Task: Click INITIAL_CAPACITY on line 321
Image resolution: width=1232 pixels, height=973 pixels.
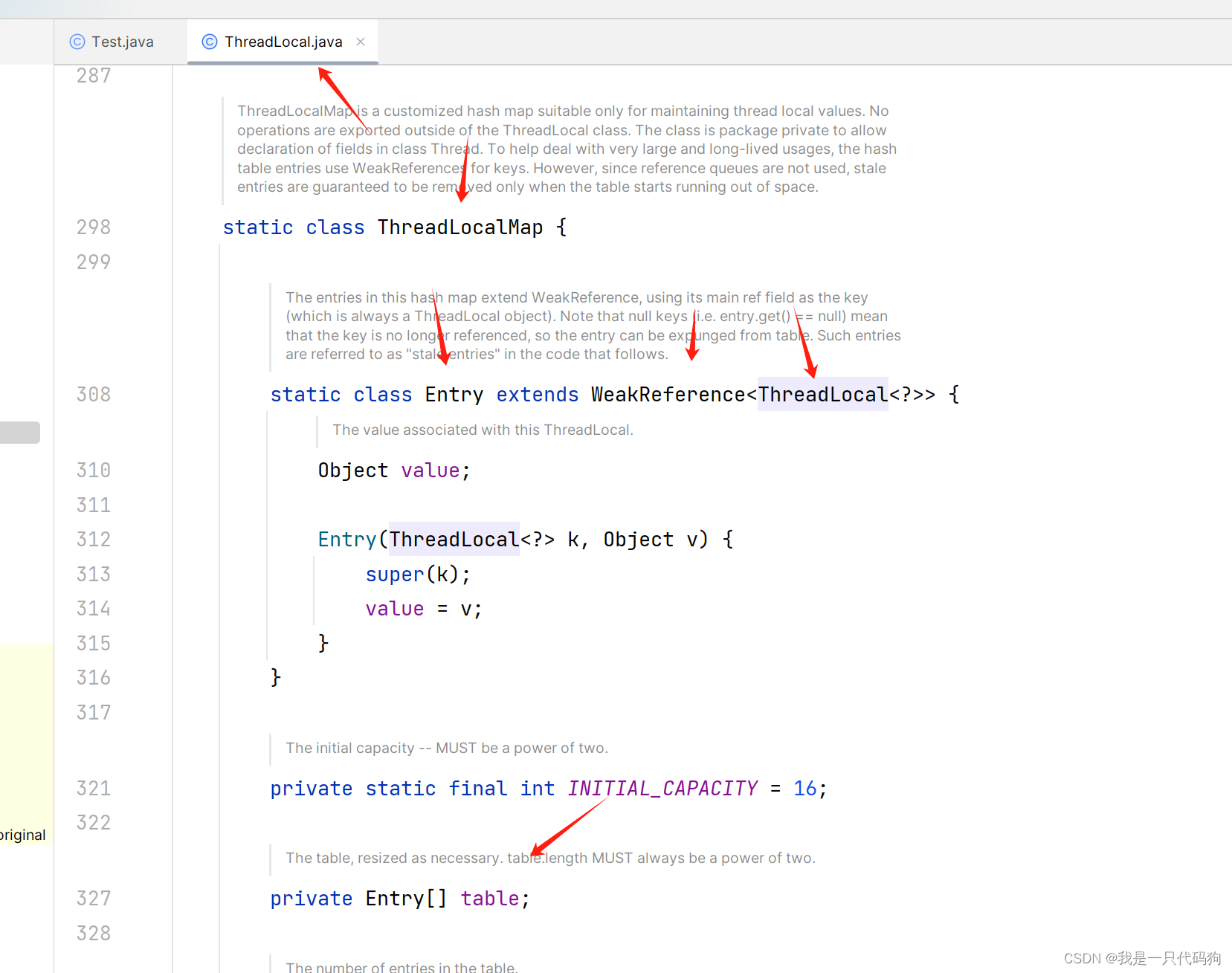Action: (x=662, y=788)
